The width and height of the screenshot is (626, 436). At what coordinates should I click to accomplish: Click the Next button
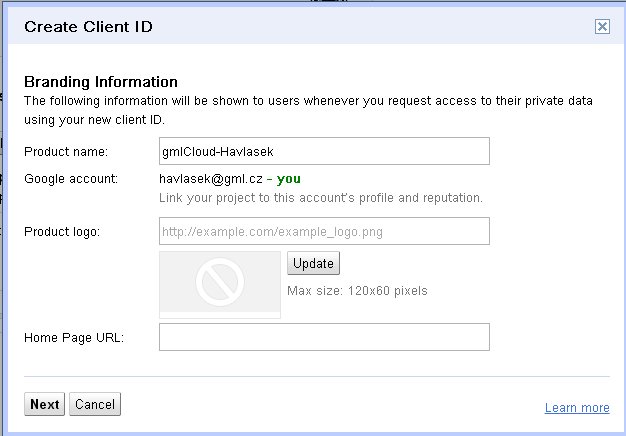[x=44, y=404]
